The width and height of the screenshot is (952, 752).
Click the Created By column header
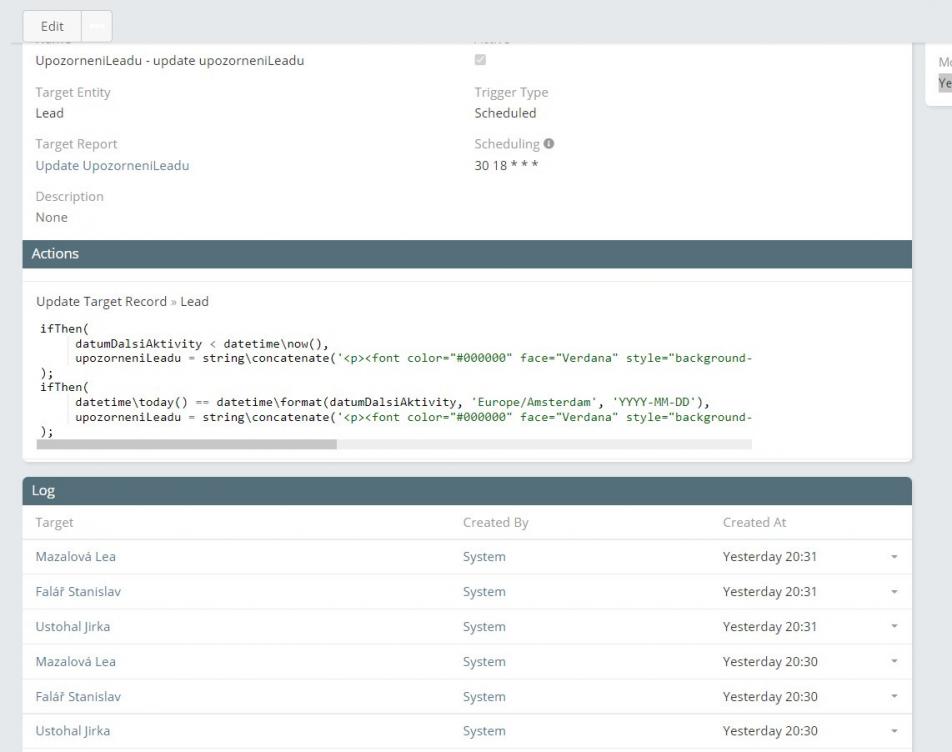[x=495, y=523]
